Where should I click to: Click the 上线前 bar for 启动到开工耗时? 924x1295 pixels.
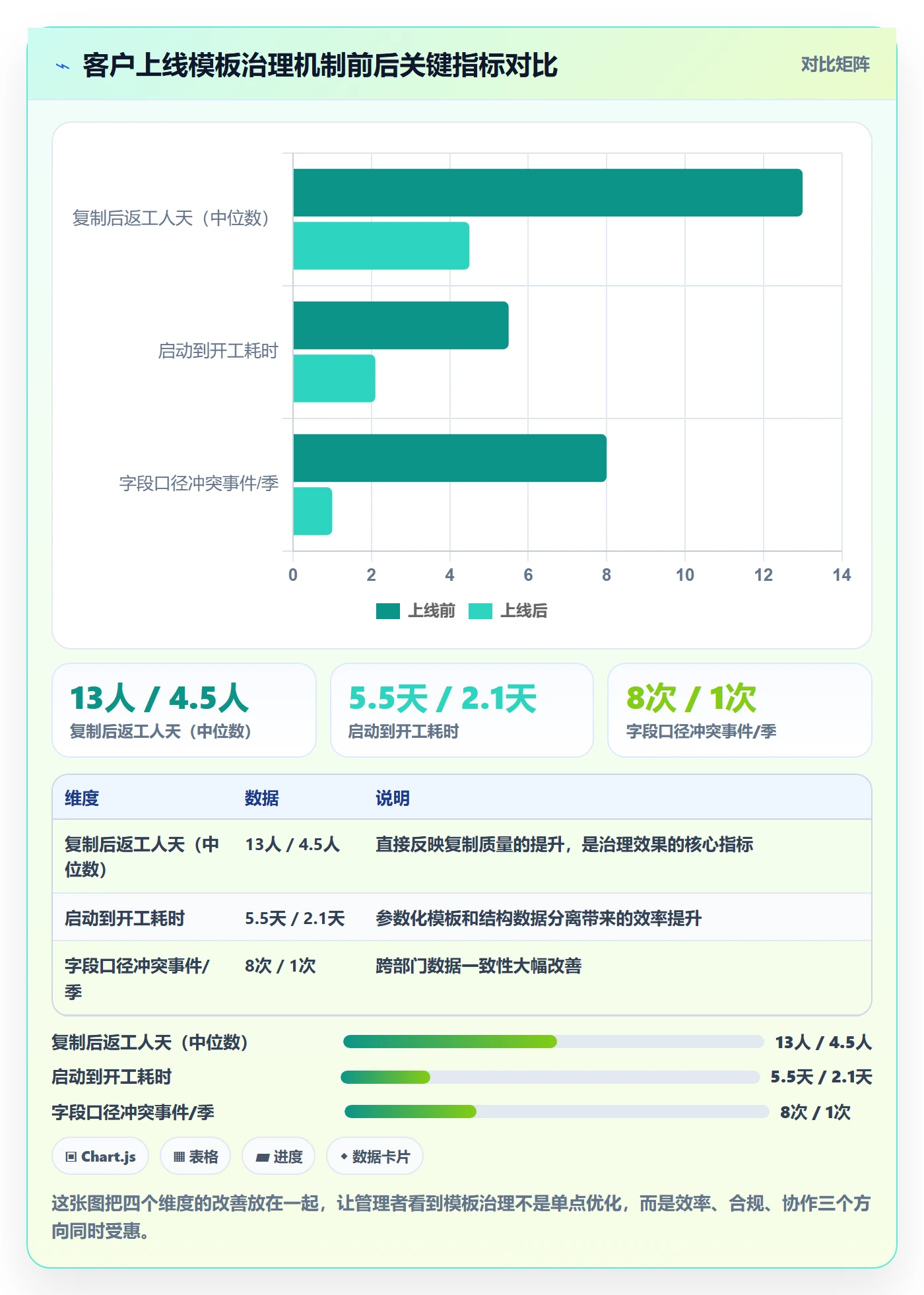pyautogui.click(x=401, y=325)
